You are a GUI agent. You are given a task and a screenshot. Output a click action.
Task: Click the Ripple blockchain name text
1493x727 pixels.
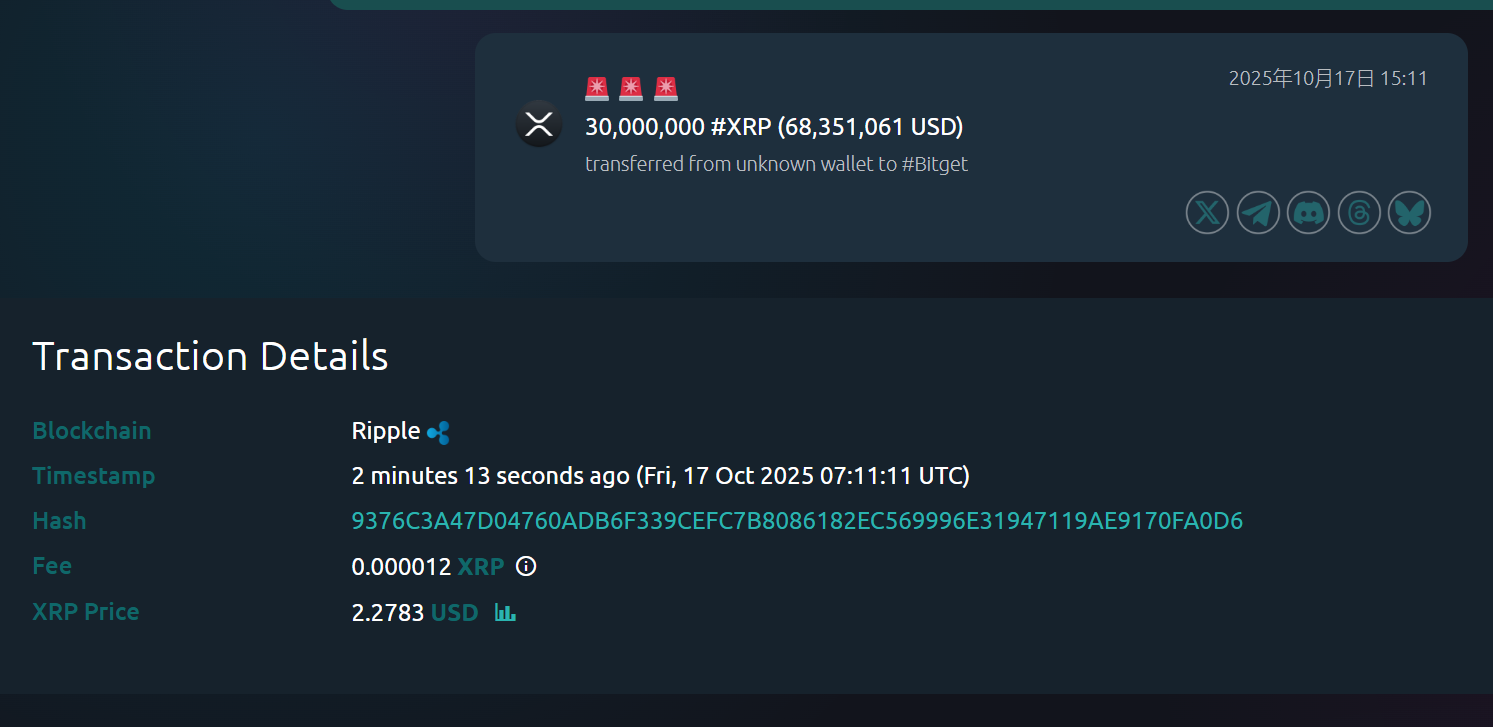pyautogui.click(x=386, y=431)
